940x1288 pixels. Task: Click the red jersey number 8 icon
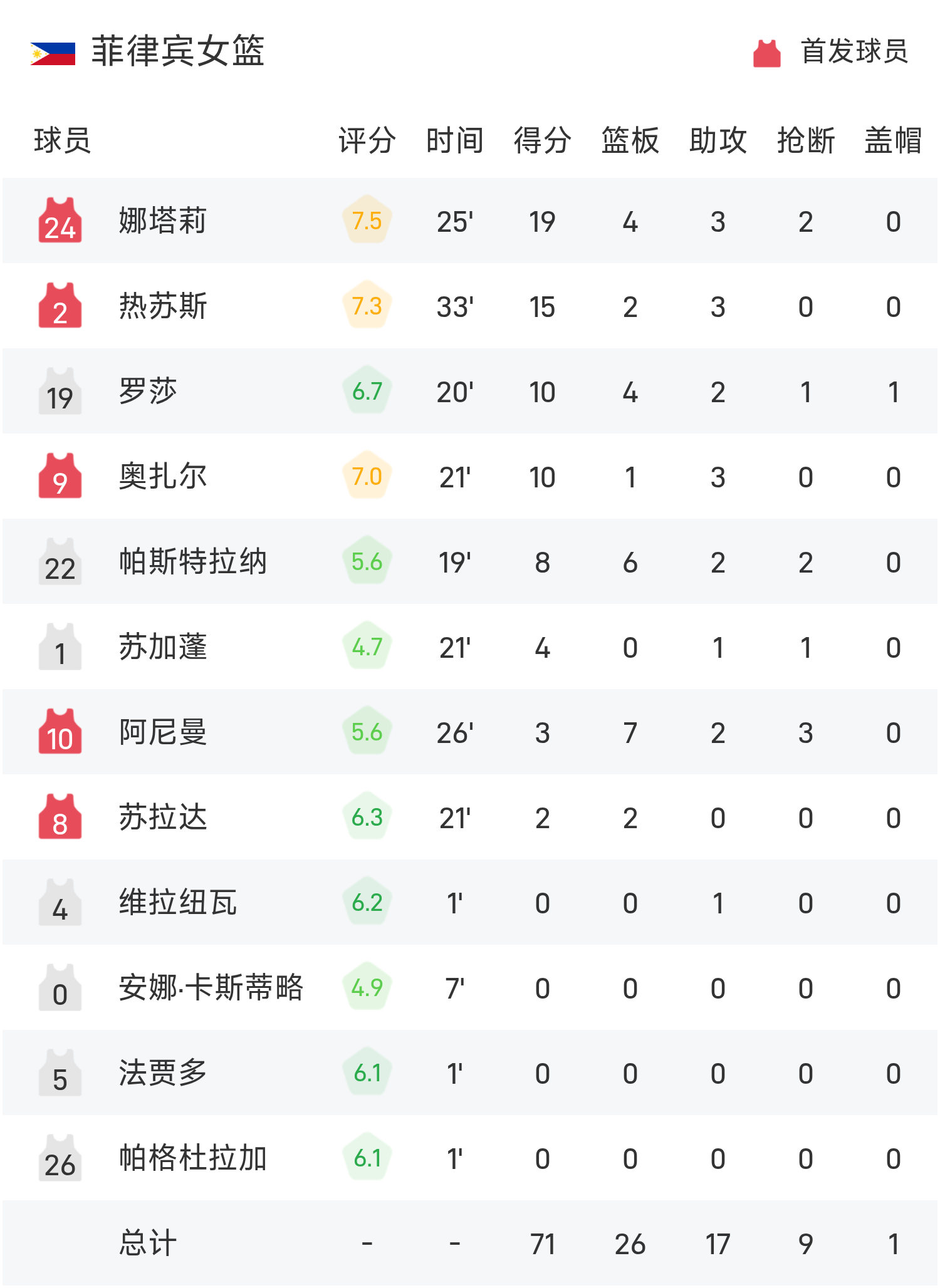tap(60, 817)
